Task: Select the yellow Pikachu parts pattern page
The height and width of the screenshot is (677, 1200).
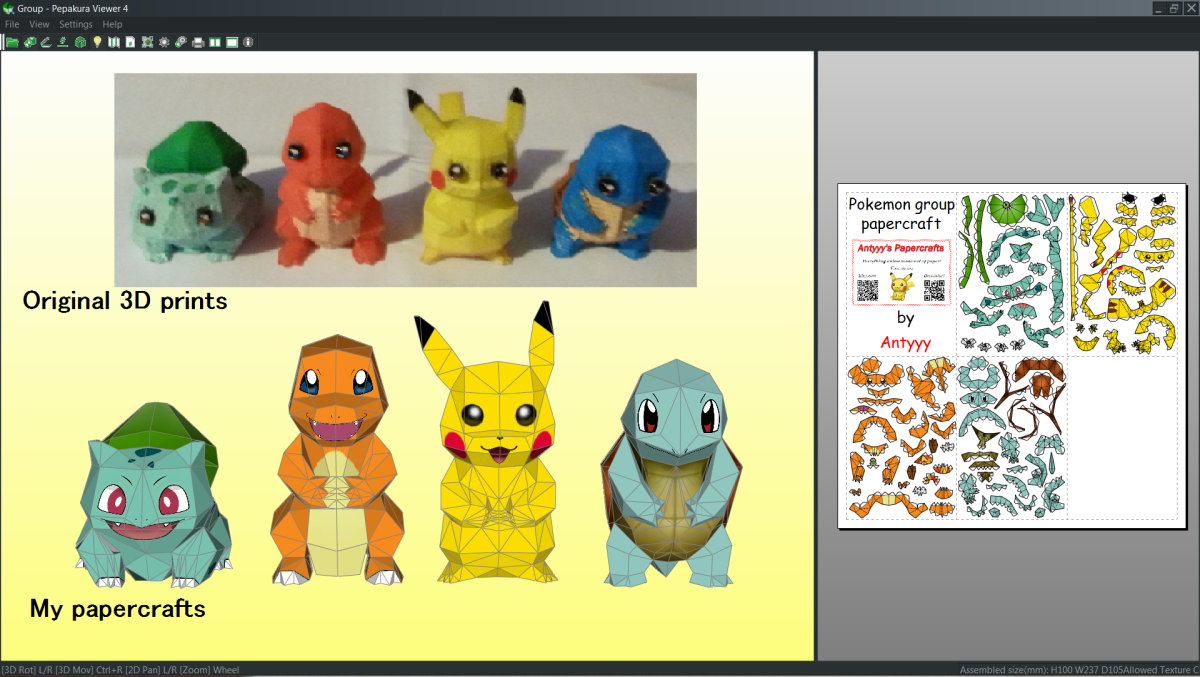Action: pos(1122,274)
